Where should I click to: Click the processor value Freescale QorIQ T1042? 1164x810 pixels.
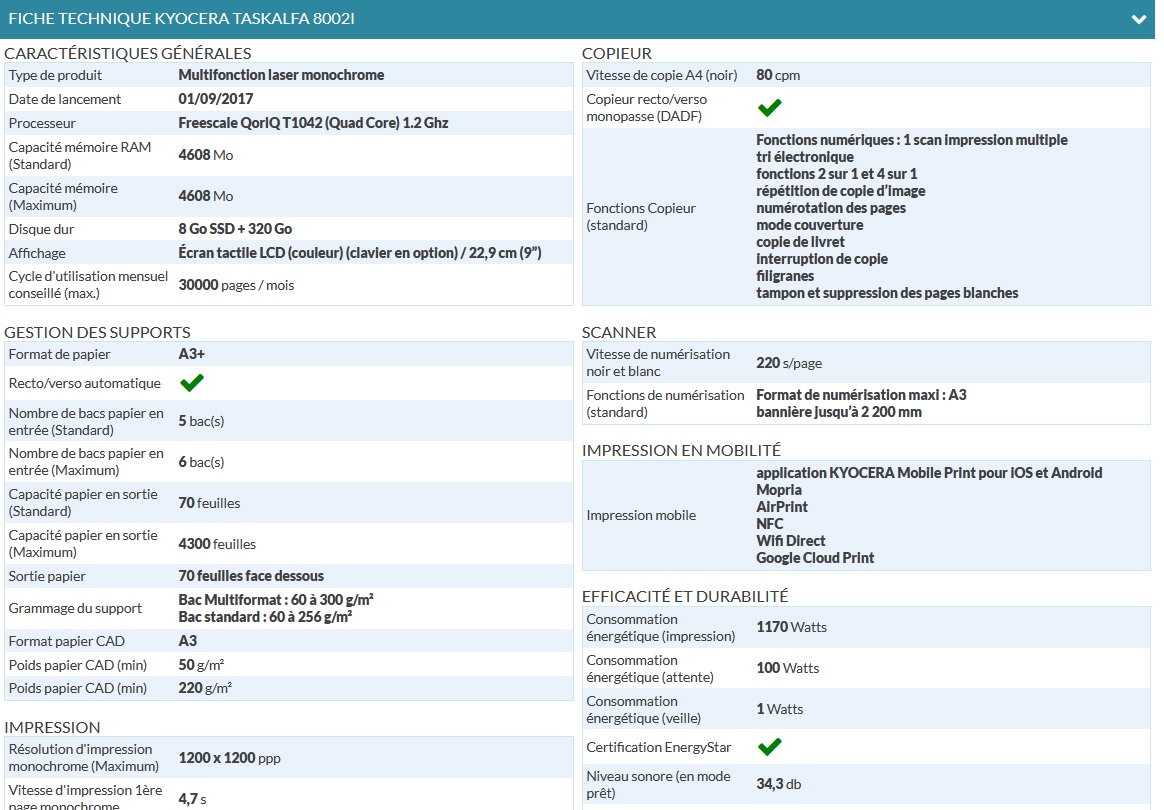click(313, 123)
